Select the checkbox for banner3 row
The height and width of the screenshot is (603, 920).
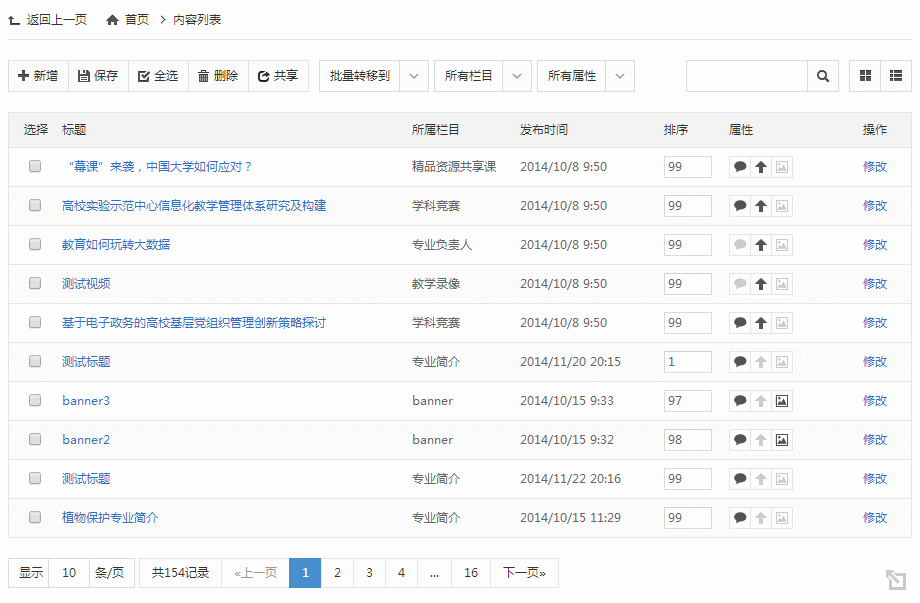pyautogui.click(x=35, y=400)
